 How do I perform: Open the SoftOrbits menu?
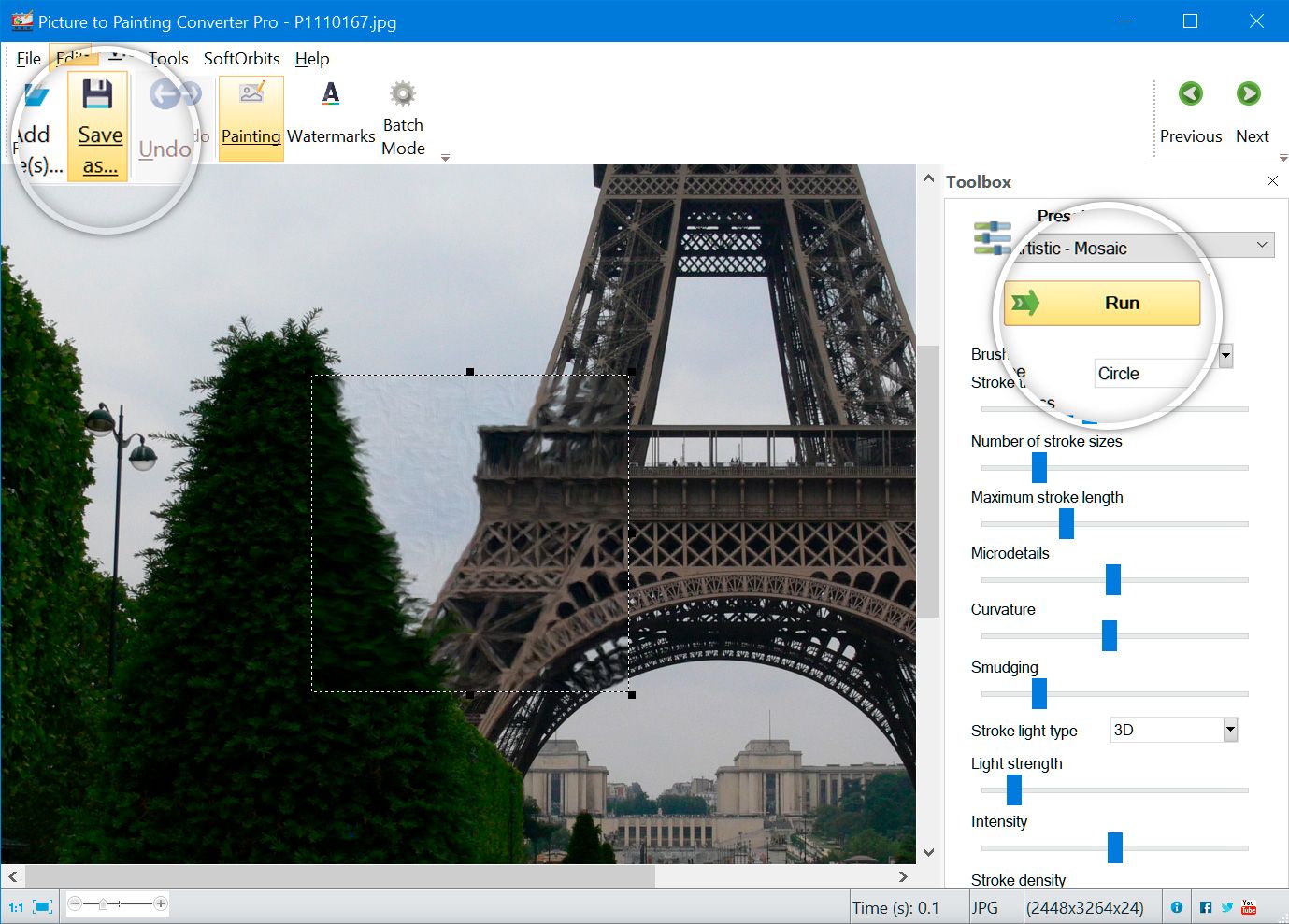pyautogui.click(x=240, y=58)
